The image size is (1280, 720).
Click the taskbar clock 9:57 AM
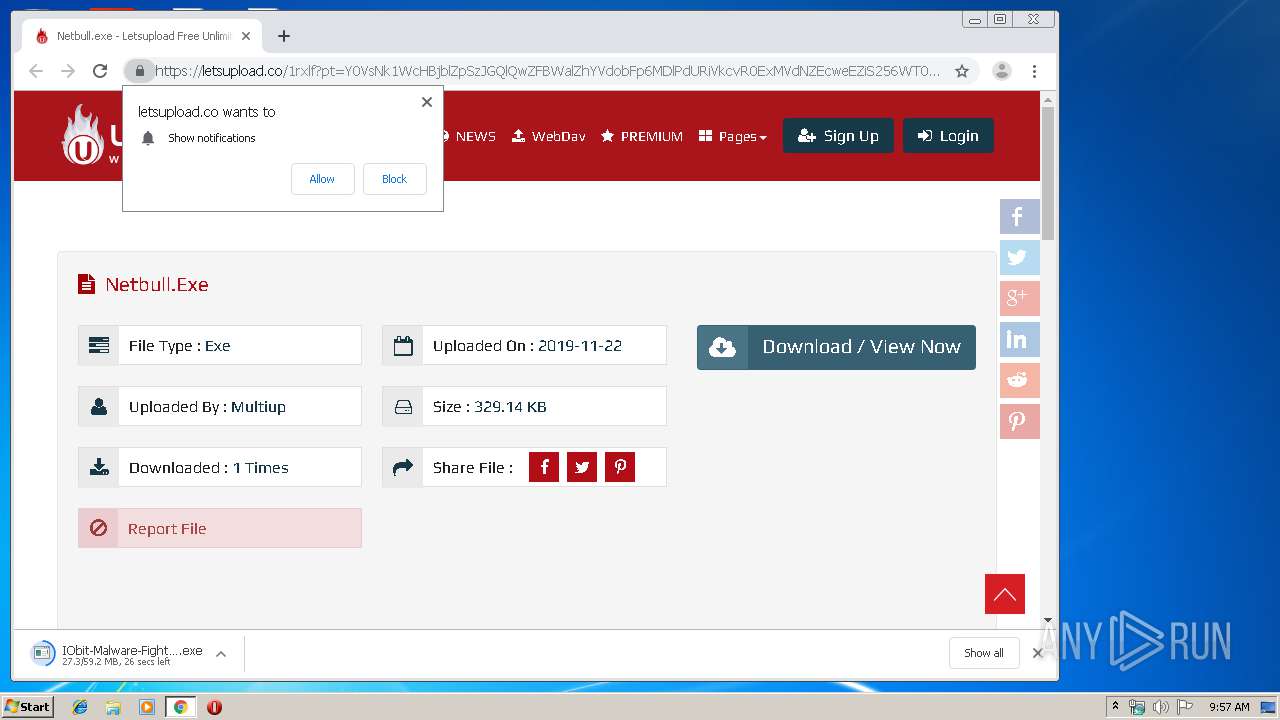coord(1229,707)
